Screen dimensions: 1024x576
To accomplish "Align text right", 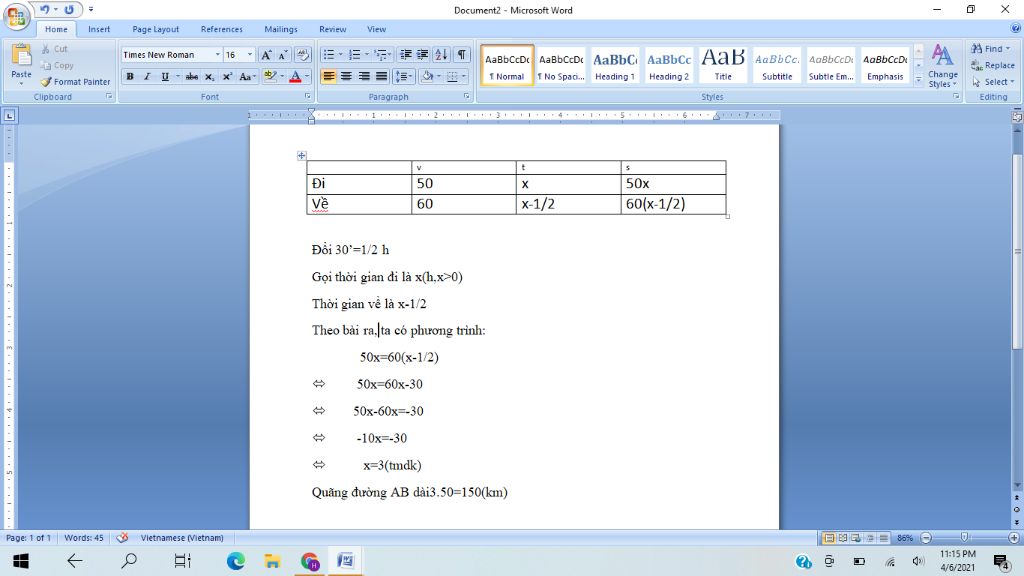I will click(364, 76).
